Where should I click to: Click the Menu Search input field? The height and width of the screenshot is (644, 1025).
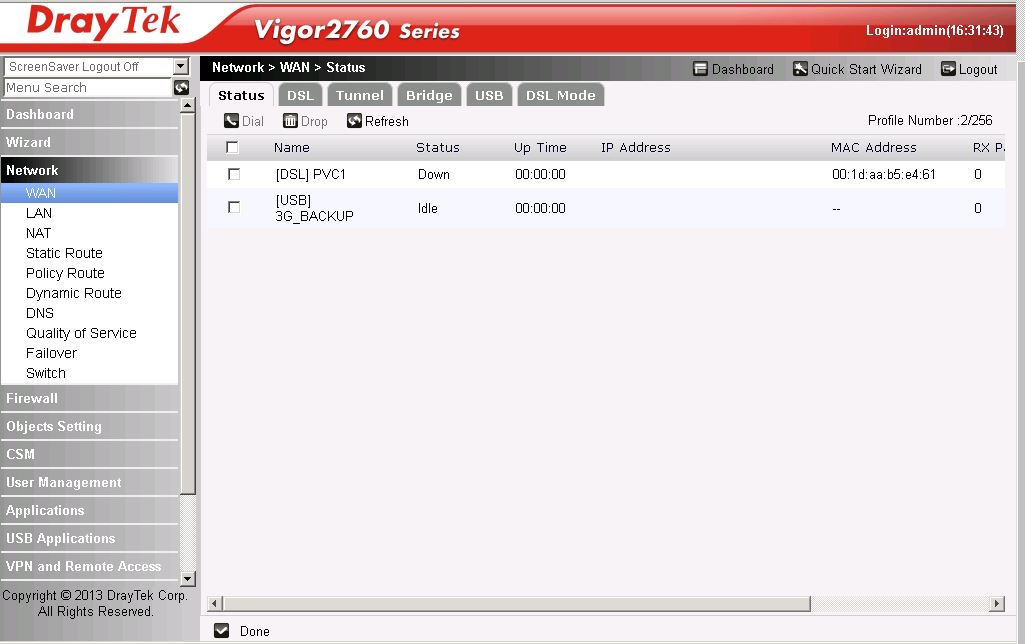coord(88,88)
